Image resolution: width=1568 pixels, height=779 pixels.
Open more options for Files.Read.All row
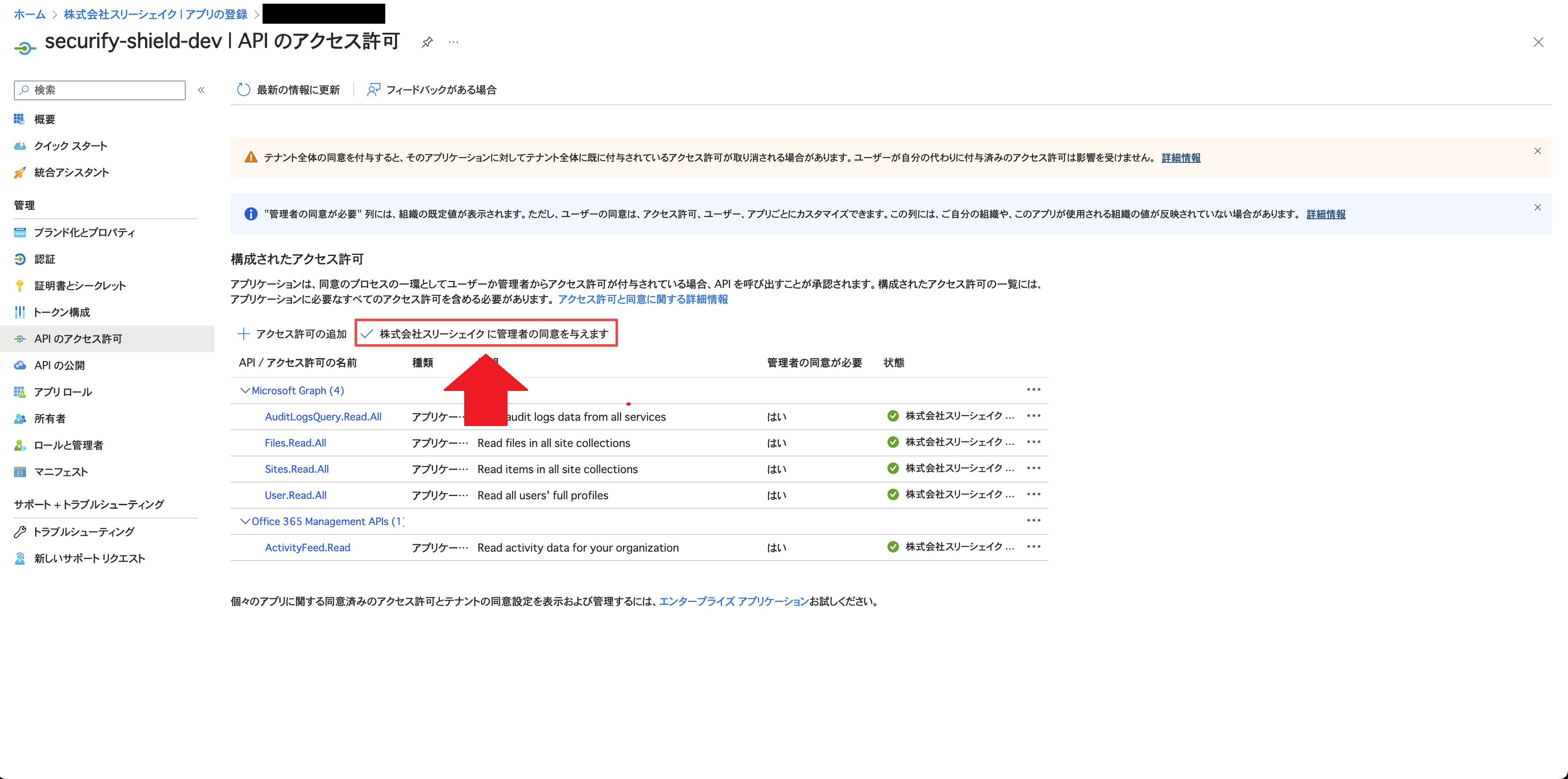[1033, 442]
